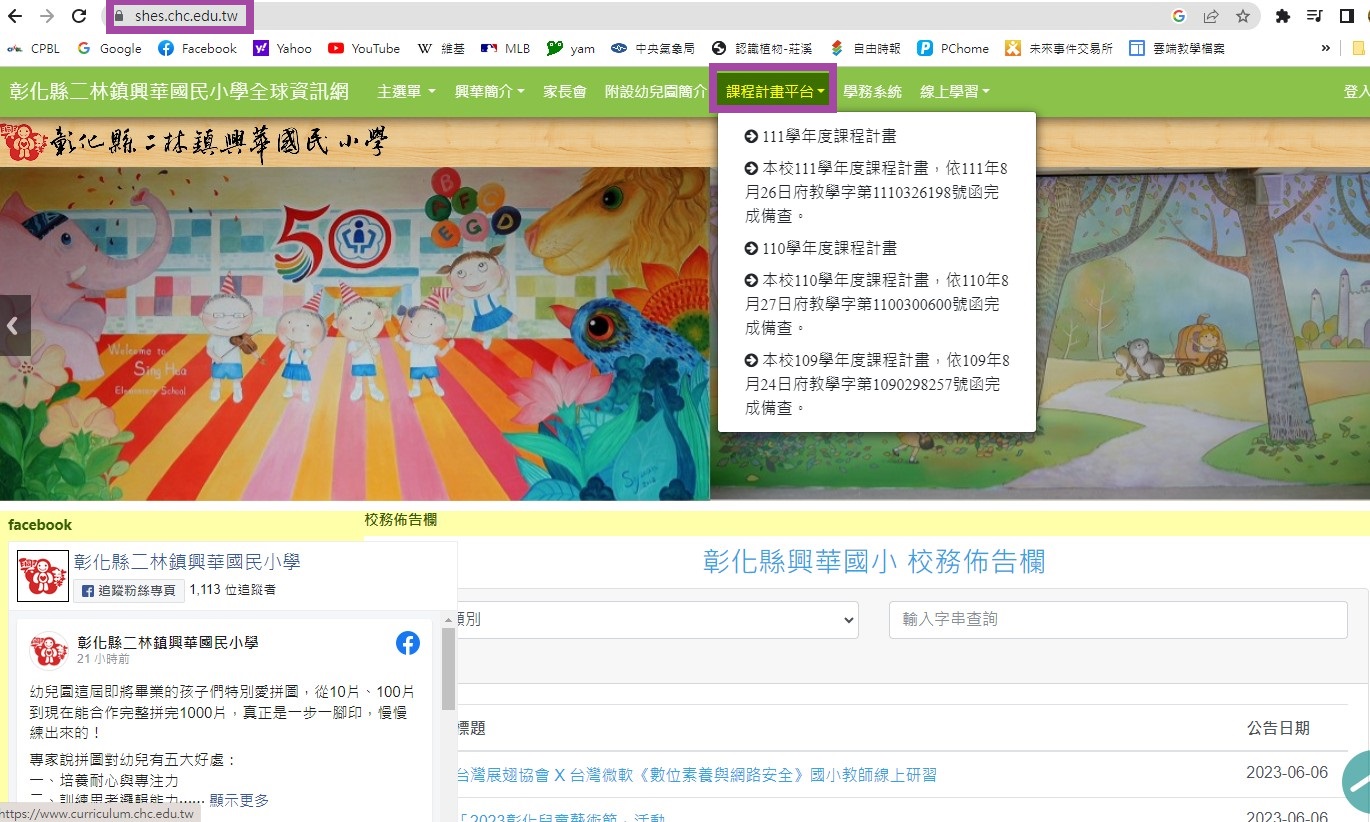Open the 2023彰化兒童藝術節 活動 announcement

pos(560,818)
